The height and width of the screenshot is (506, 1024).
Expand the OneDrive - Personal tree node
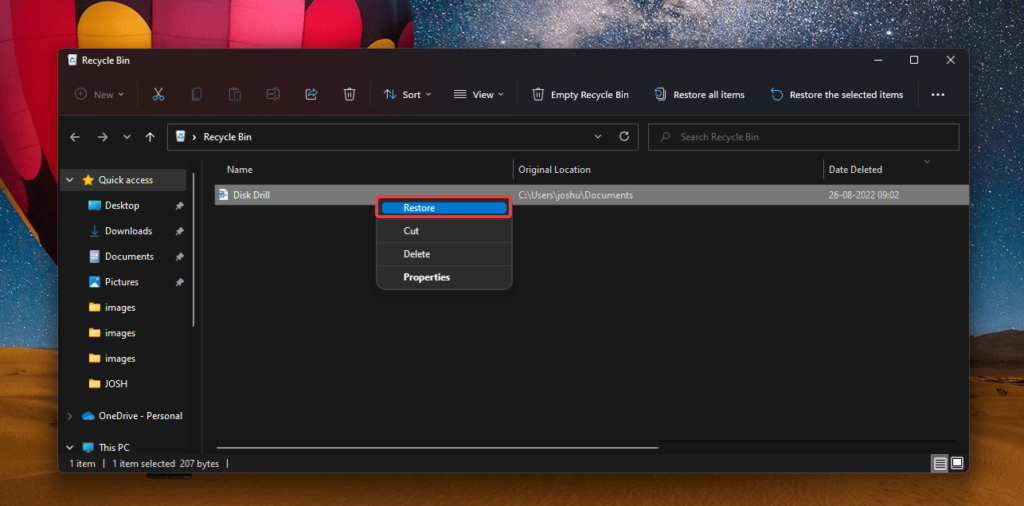(69, 416)
